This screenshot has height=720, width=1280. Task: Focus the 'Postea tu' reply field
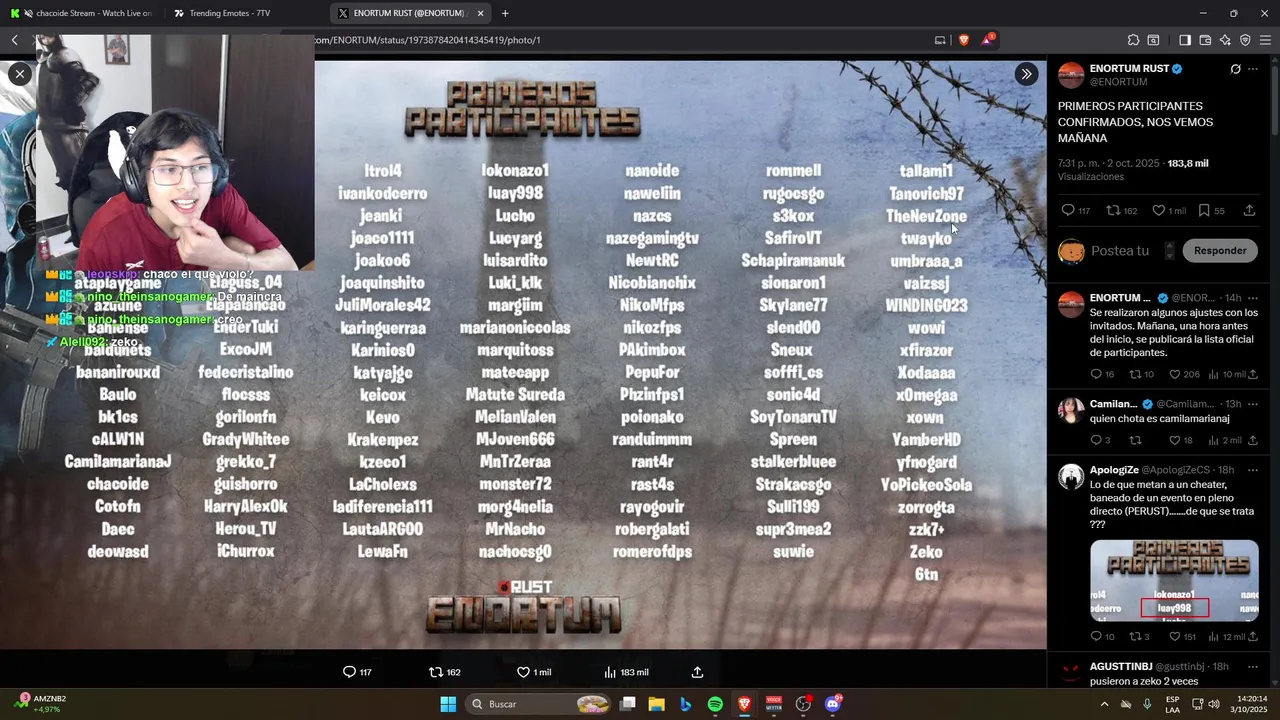[x=1120, y=251]
